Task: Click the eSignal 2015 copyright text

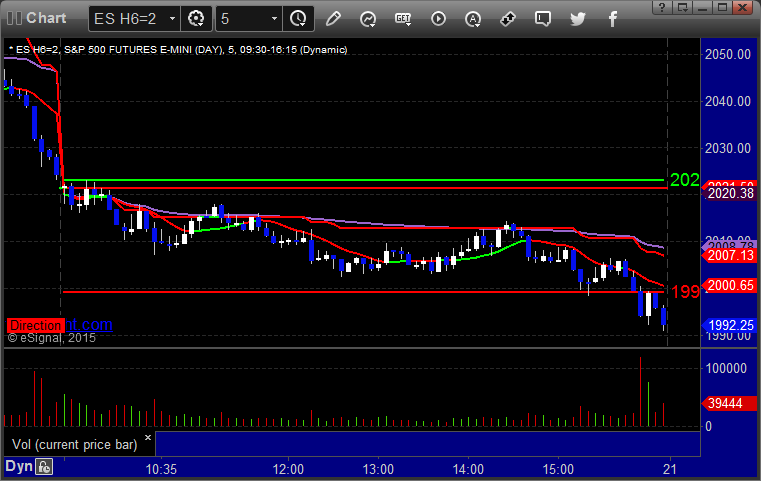Action: 51,338
